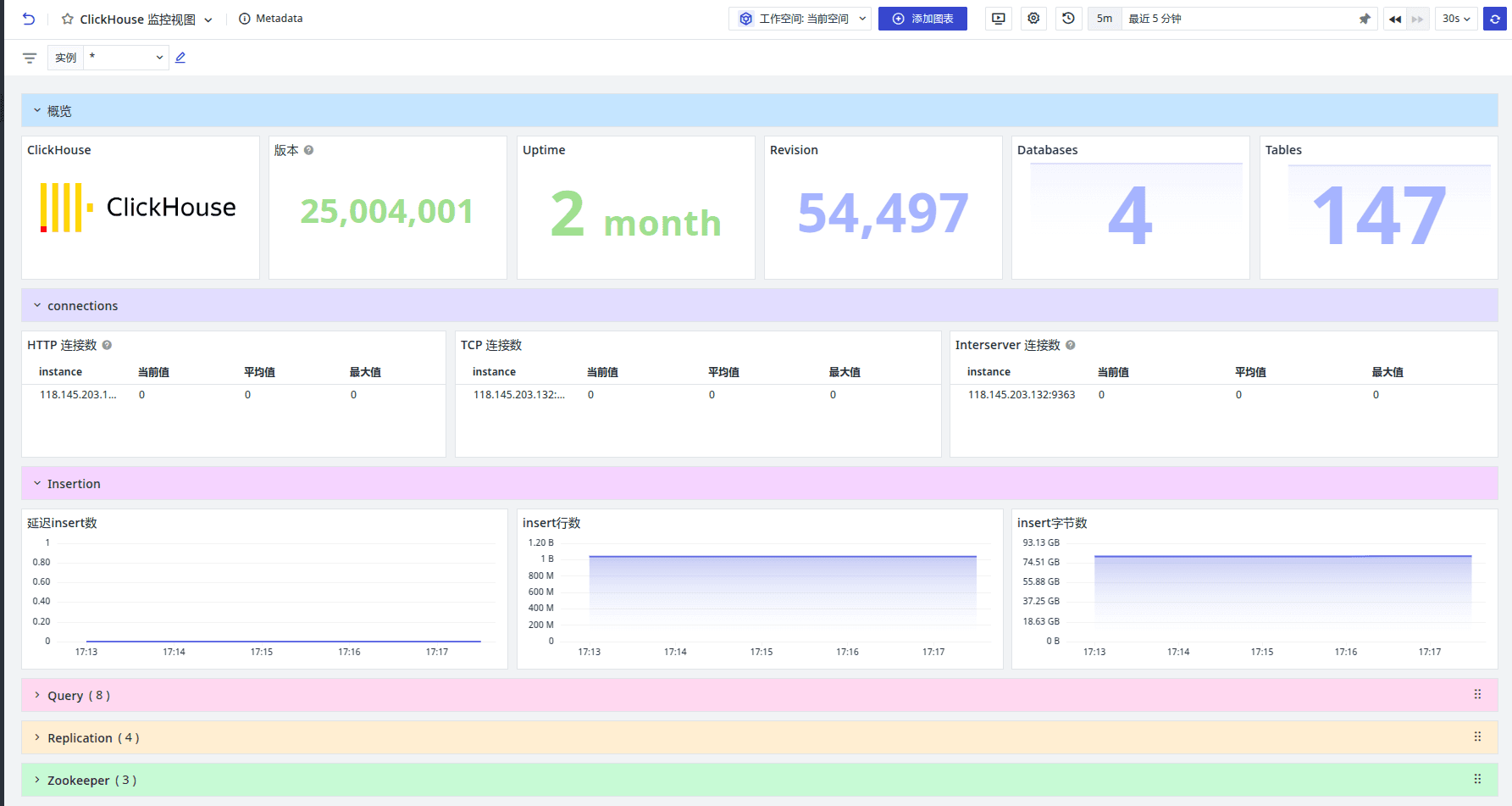This screenshot has width=1512, height=806.
Task: Click help icon beside 版本 title
Action: [x=309, y=150]
